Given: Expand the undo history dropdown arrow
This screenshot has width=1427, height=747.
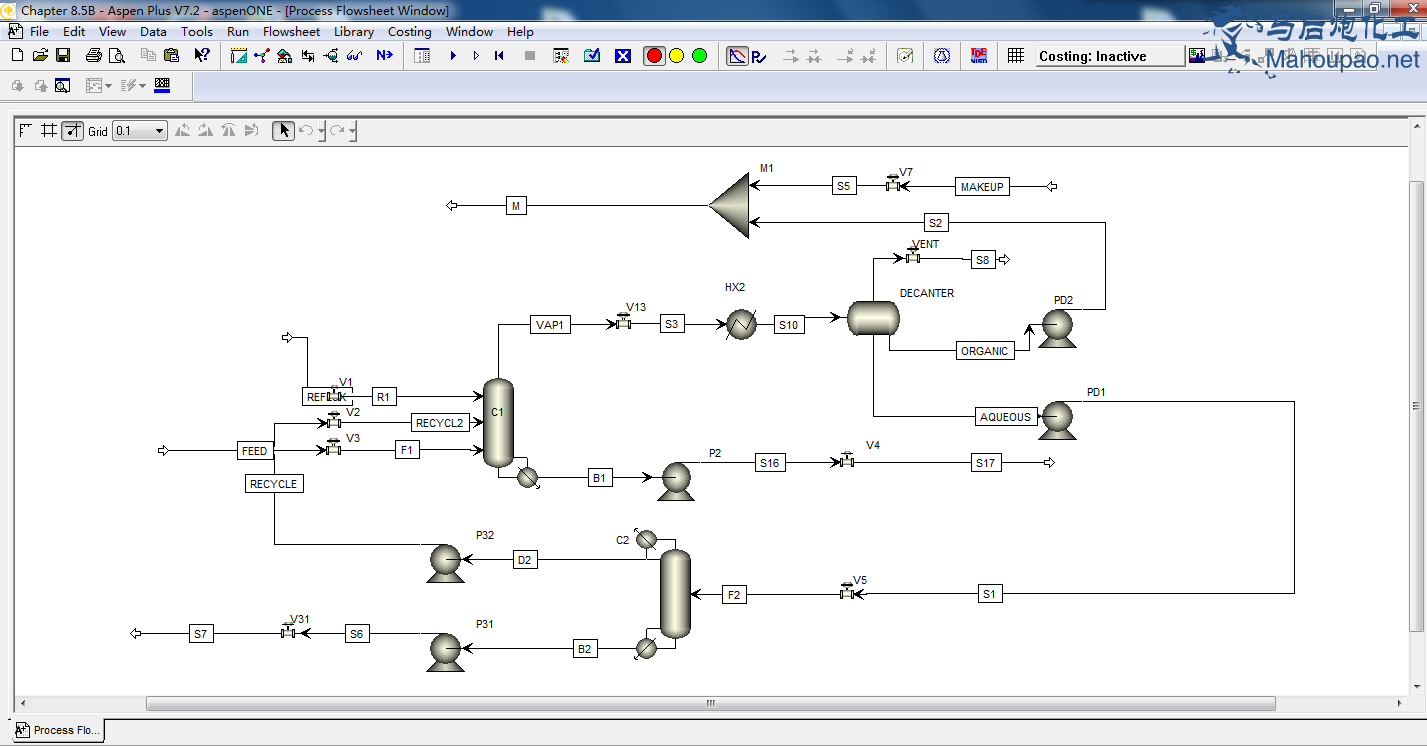Looking at the screenshot, I should pos(321,132).
